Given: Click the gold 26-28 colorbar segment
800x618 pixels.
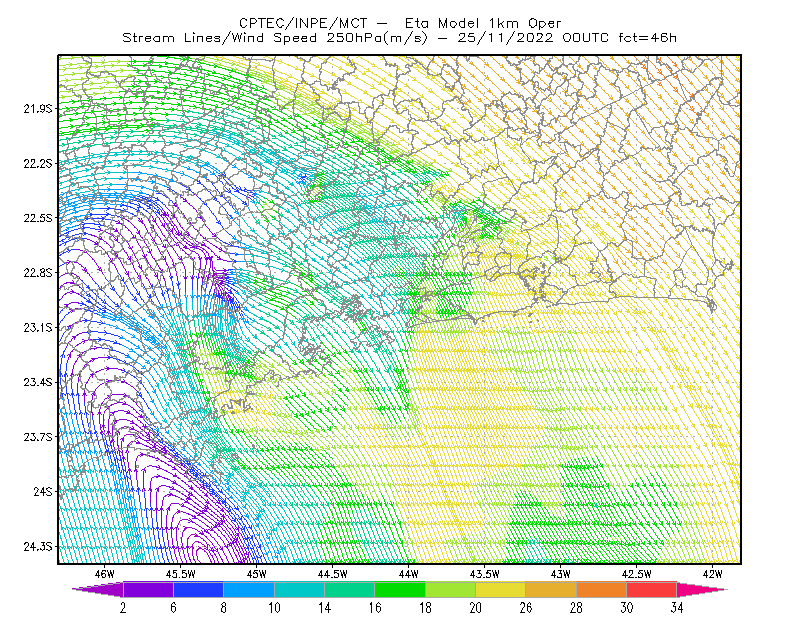Looking at the screenshot, I should tap(551, 589).
